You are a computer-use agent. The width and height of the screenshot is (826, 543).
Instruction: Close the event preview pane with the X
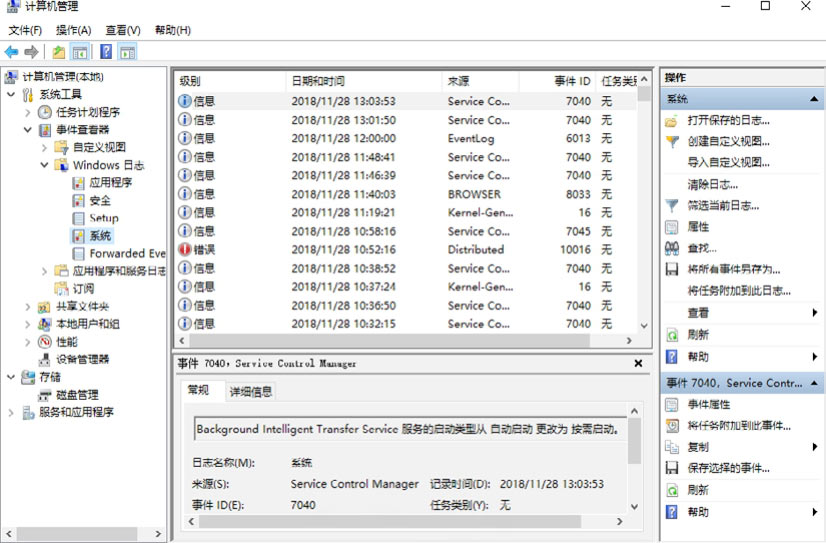[x=637, y=363]
